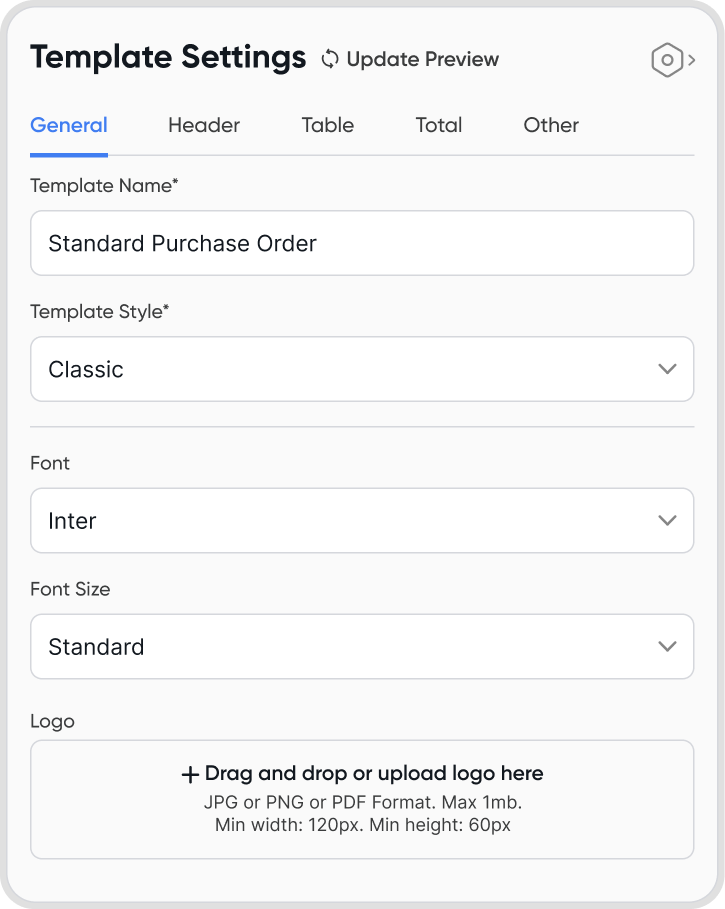Click the refresh icon beside Update Preview
This screenshot has height=909, width=725.
pos(330,59)
